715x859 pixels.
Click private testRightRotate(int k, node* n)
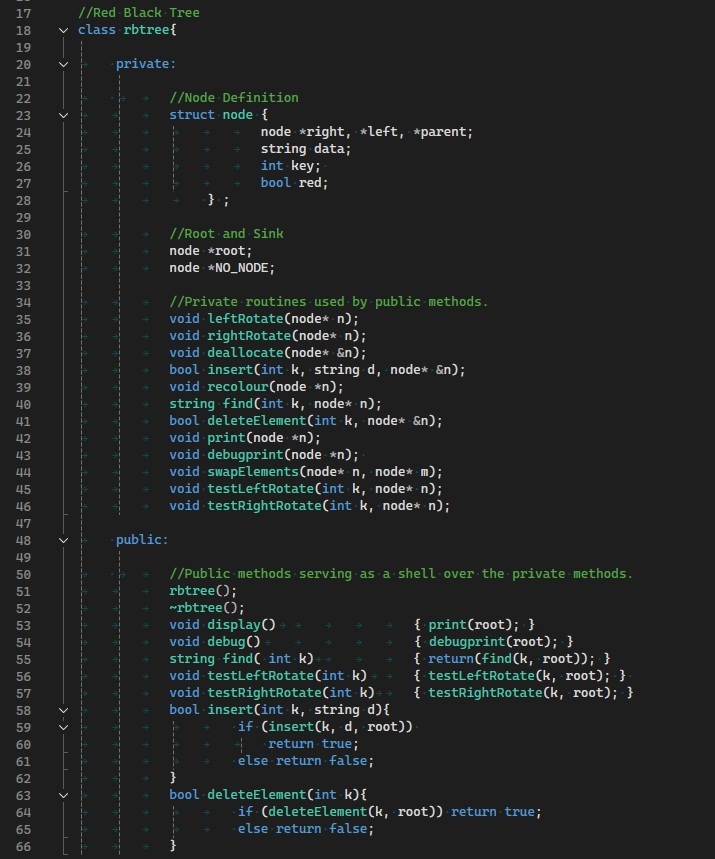(310, 505)
